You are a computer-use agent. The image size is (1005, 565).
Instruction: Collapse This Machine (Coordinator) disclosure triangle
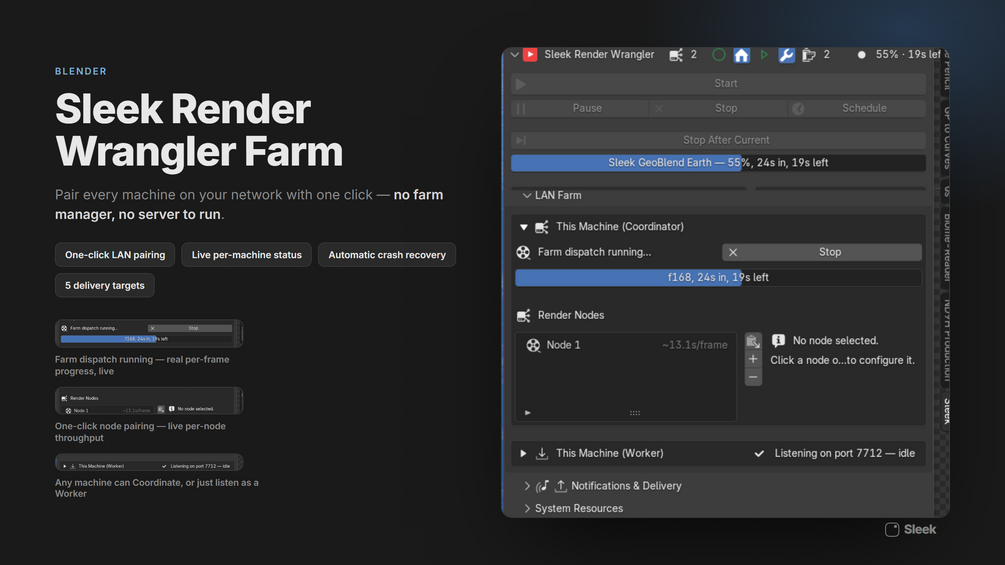(x=524, y=227)
